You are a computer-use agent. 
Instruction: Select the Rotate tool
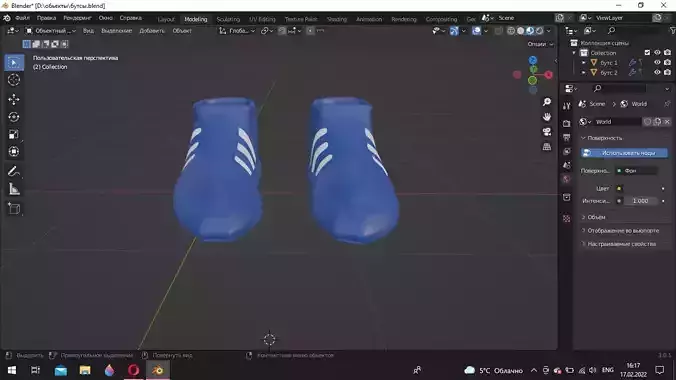click(14, 117)
